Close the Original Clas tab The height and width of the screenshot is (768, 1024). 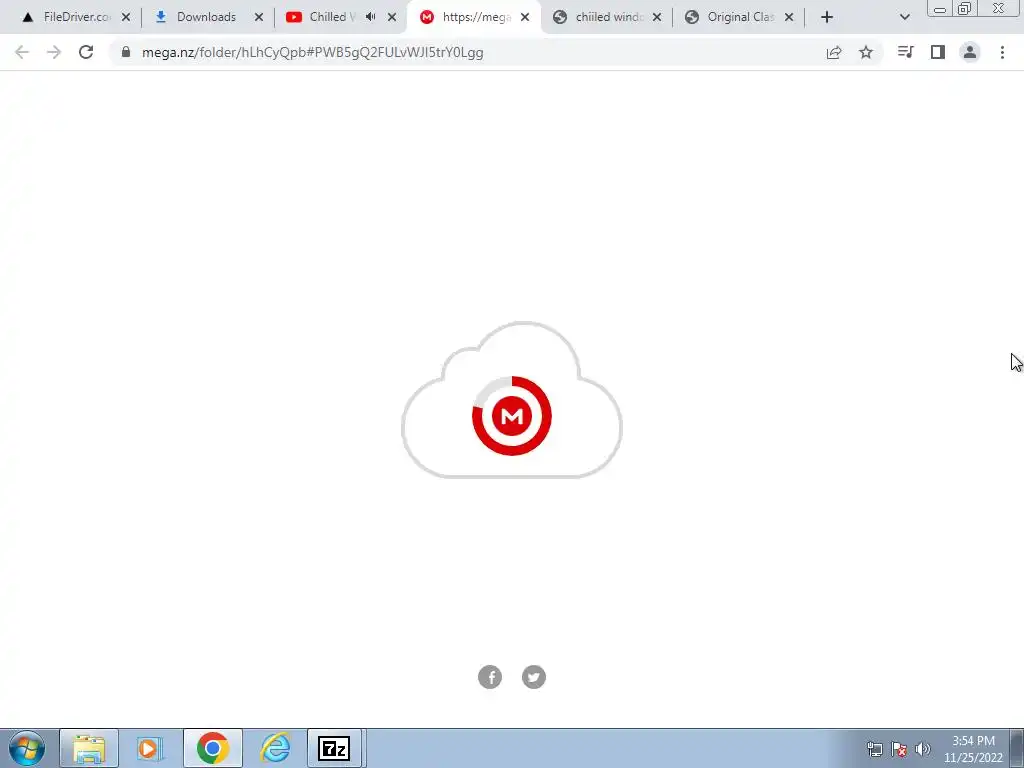789,18
